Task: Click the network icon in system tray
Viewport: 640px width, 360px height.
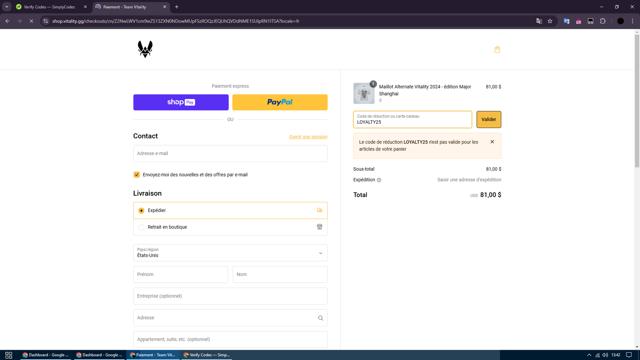Action: click(598, 355)
